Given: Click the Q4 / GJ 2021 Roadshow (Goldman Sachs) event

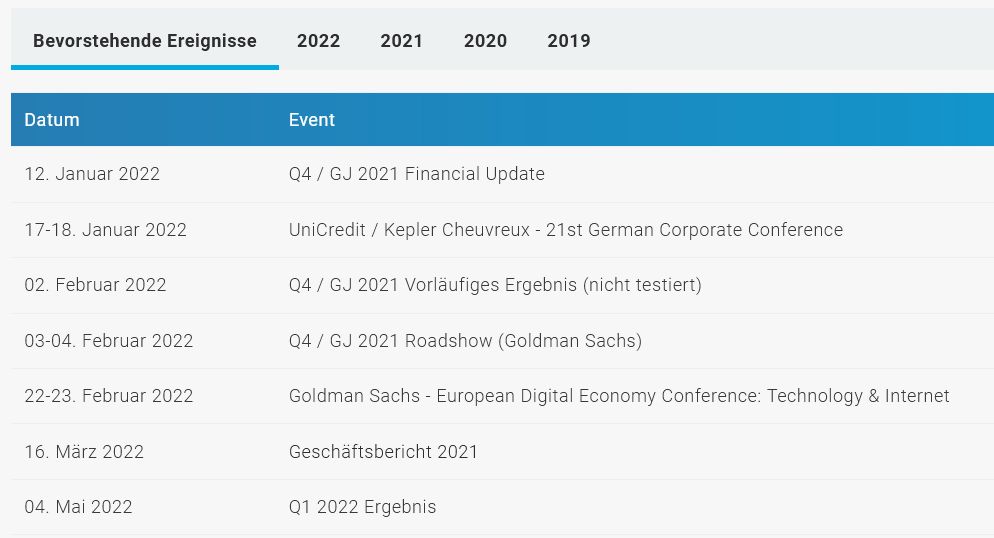Looking at the screenshot, I should (465, 341).
